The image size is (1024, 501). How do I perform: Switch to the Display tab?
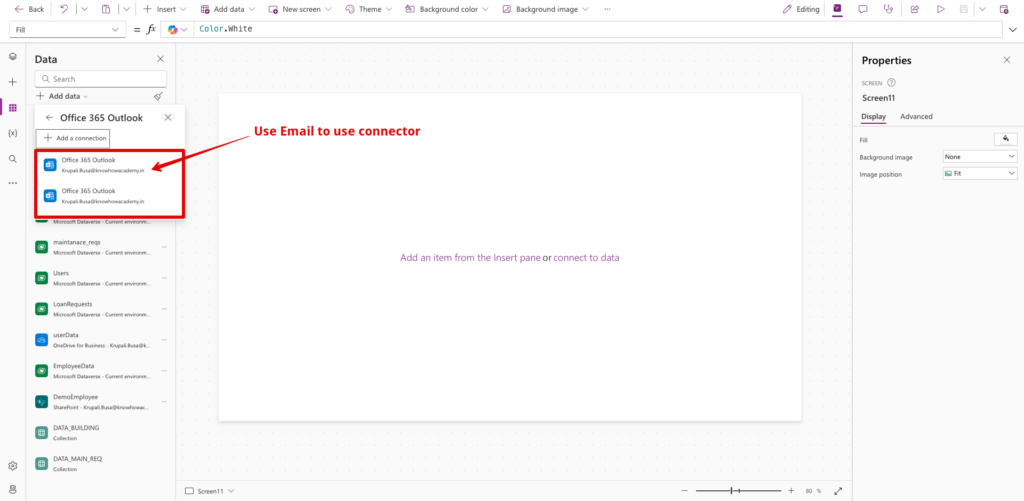(873, 116)
